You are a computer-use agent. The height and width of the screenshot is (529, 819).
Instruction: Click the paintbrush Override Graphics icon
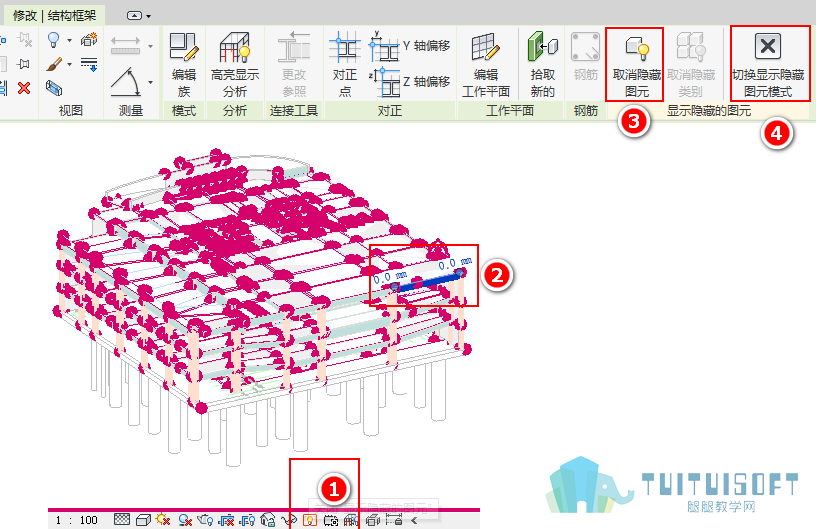tap(54, 64)
